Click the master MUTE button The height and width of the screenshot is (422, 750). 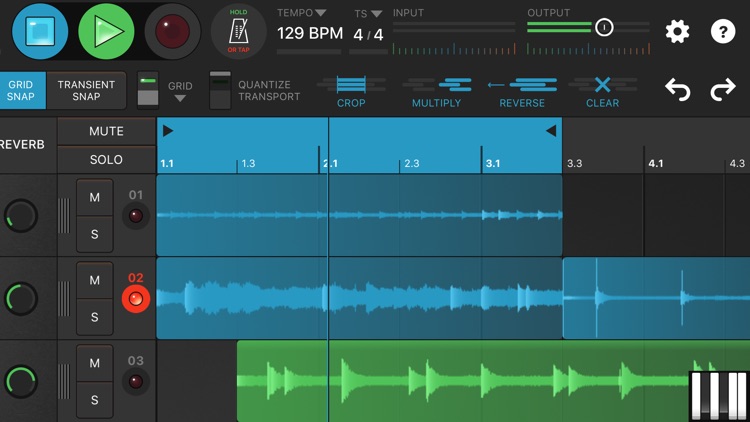point(106,131)
